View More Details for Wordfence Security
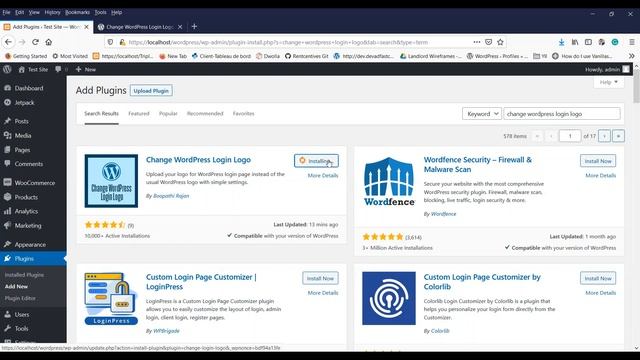Viewport: 640px width, 360px height. [x=601, y=176]
